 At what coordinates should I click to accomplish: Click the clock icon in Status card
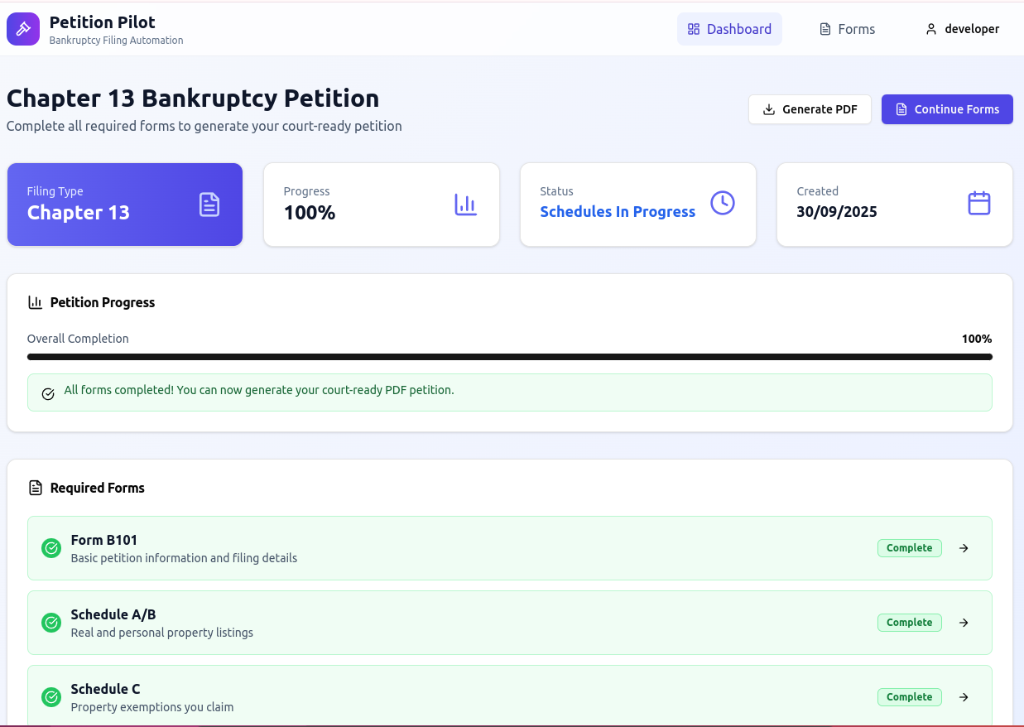tap(722, 202)
